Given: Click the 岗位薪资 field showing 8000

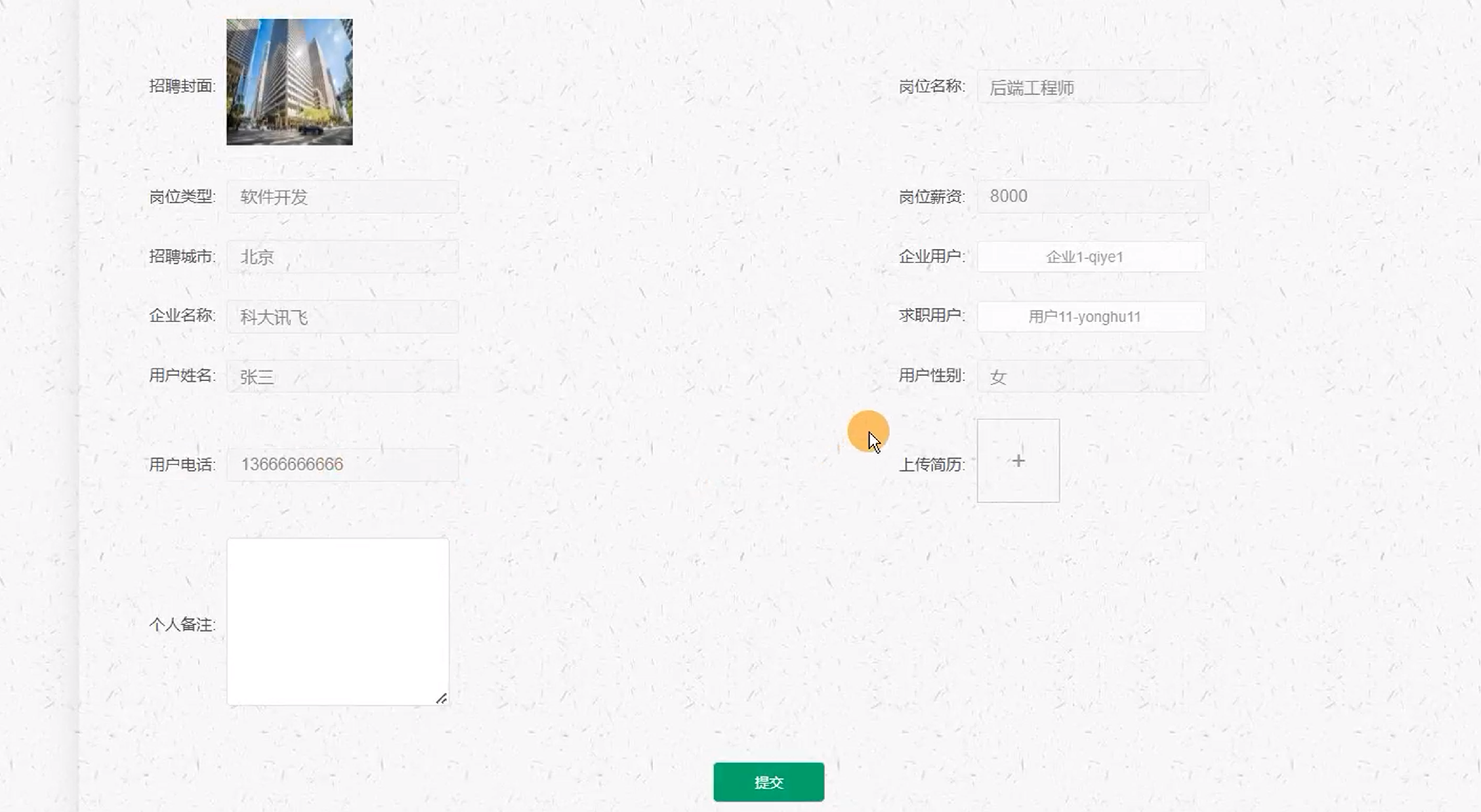Looking at the screenshot, I should 1093,196.
